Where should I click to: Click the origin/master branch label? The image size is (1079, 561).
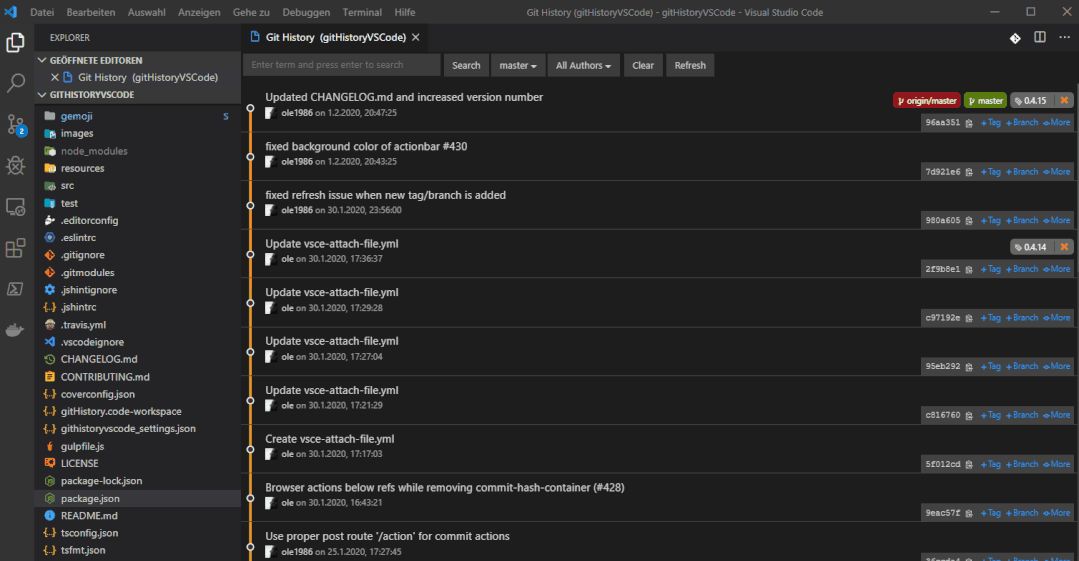pyautogui.click(x=927, y=100)
